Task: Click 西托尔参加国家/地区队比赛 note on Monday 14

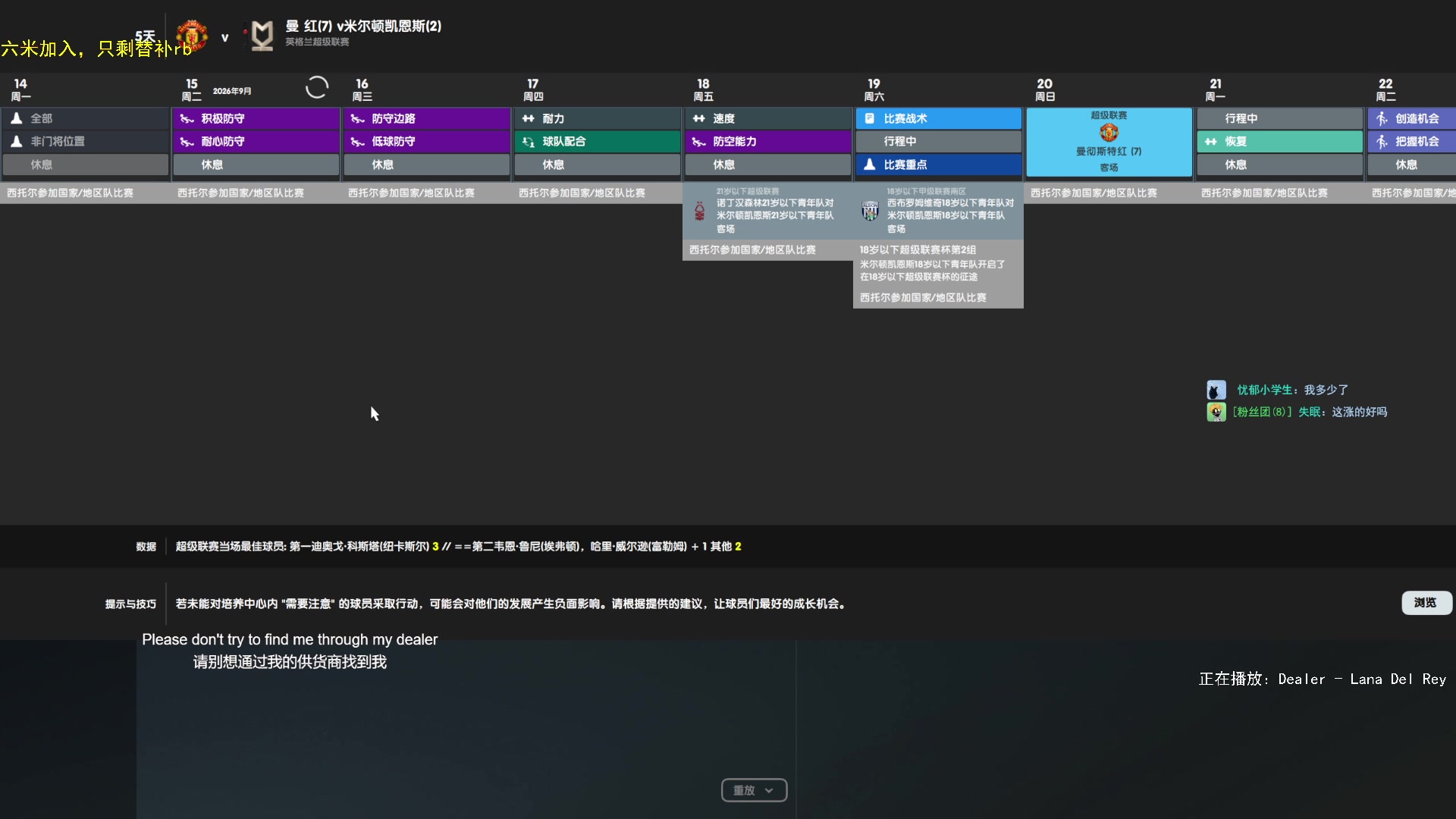Action: 70,193
